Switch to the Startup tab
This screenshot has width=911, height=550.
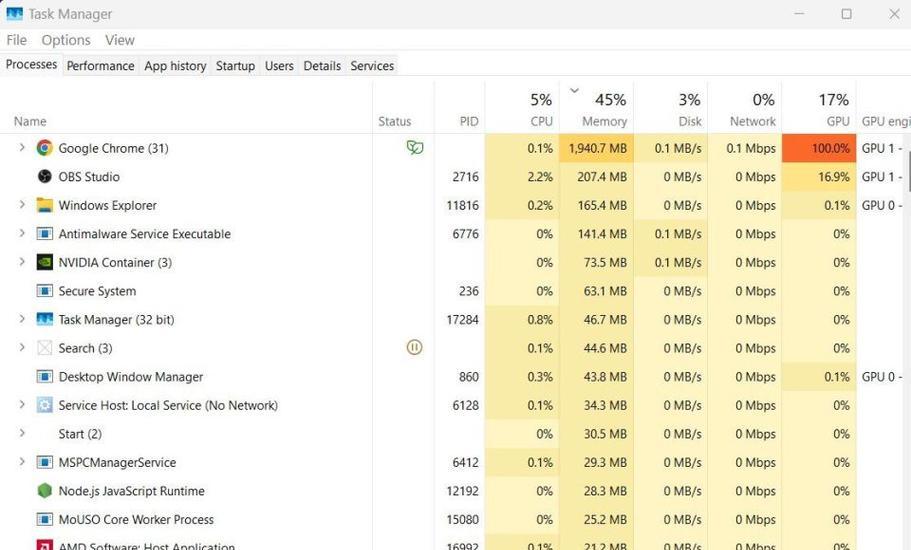pos(235,66)
